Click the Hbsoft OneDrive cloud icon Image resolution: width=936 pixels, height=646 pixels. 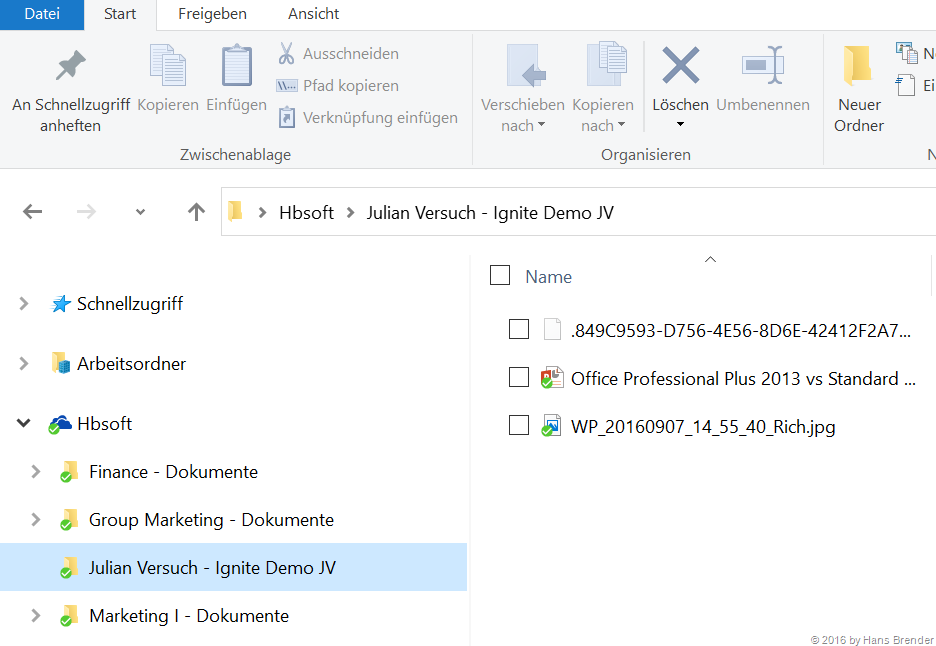click(x=61, y=424)
